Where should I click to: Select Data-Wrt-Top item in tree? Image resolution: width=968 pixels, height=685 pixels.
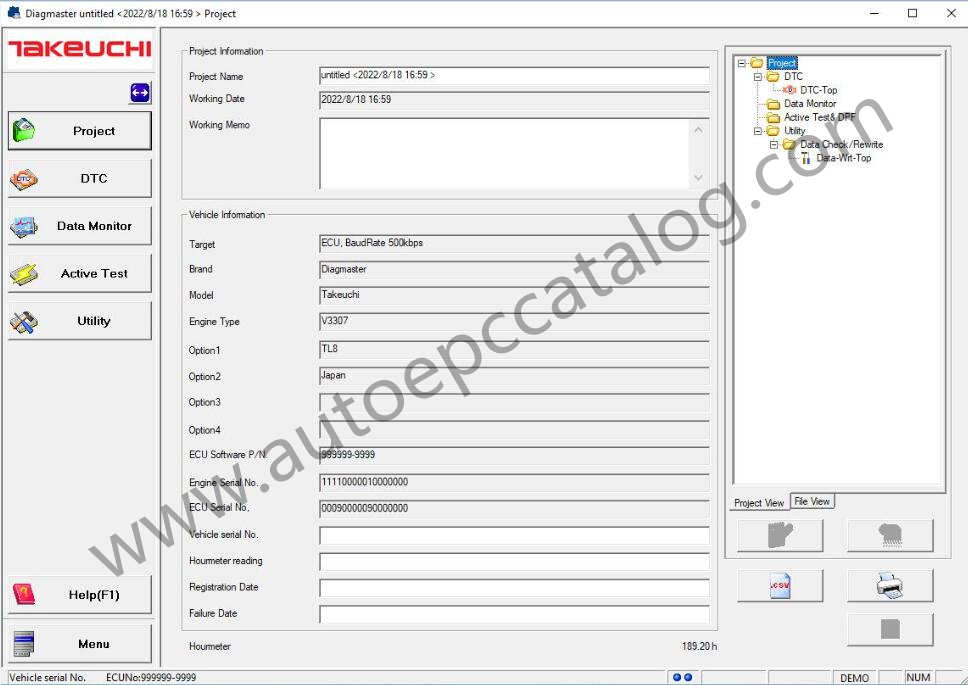click(843, 158)
